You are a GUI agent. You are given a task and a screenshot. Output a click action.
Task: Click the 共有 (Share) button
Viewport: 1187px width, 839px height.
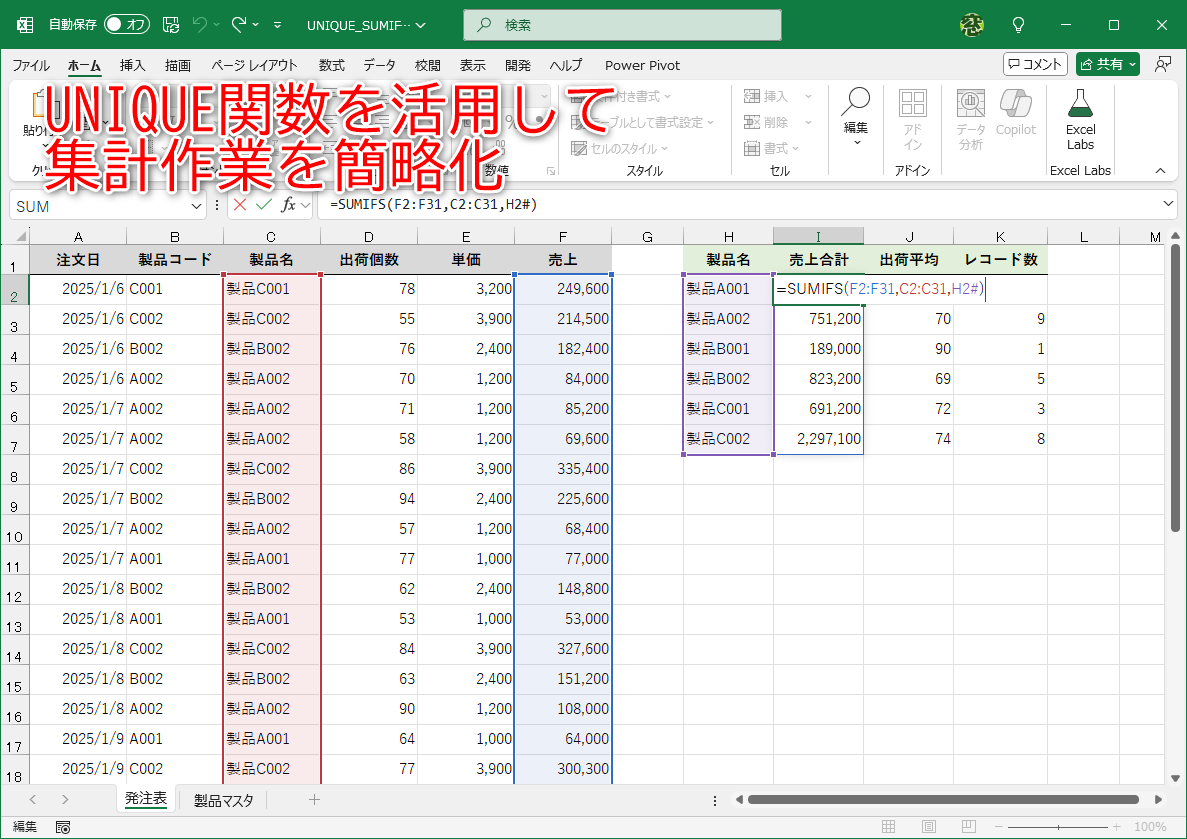pyautogui.click(x=1107, y=64)
